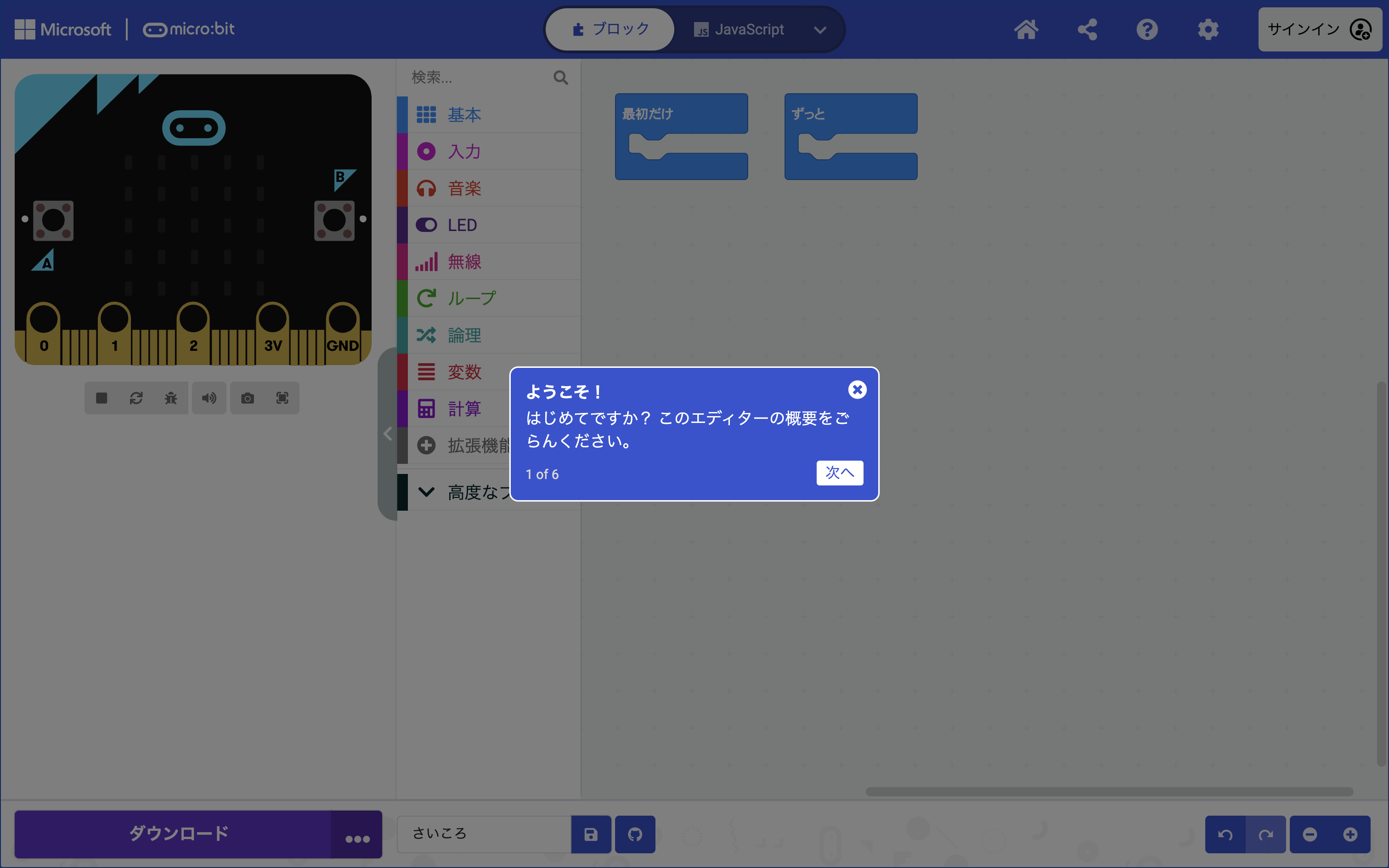Viewport: 1389px width, 868px height.
Task: Redo the last action
Action: (1265, 834)
